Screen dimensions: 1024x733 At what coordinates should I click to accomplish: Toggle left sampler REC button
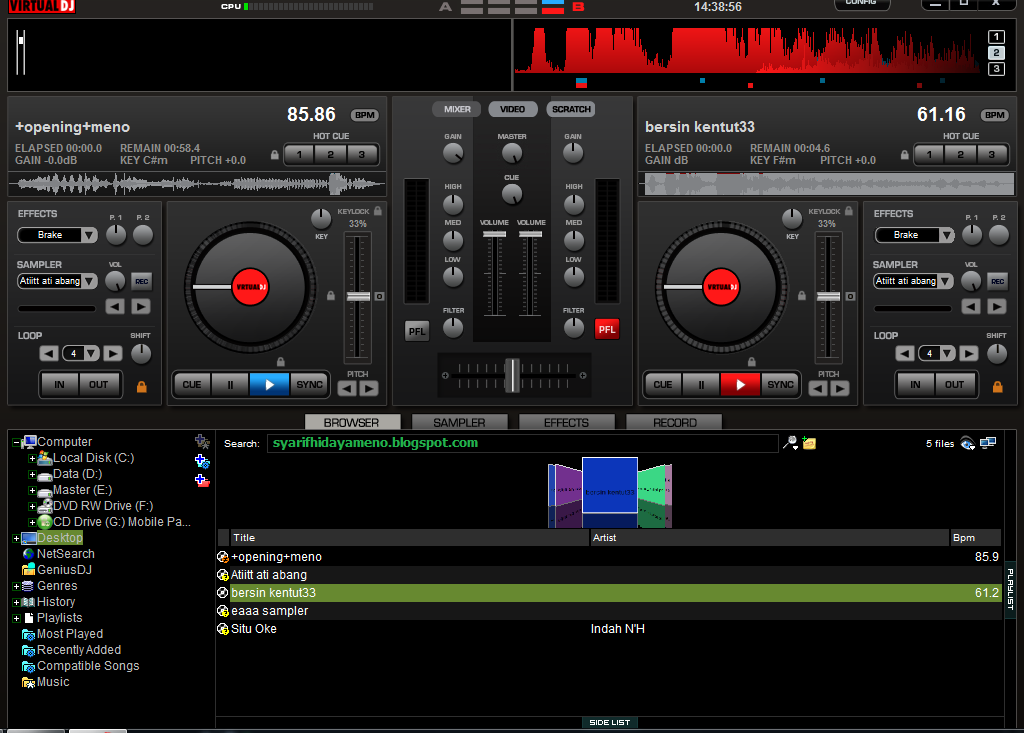[141, 282]
